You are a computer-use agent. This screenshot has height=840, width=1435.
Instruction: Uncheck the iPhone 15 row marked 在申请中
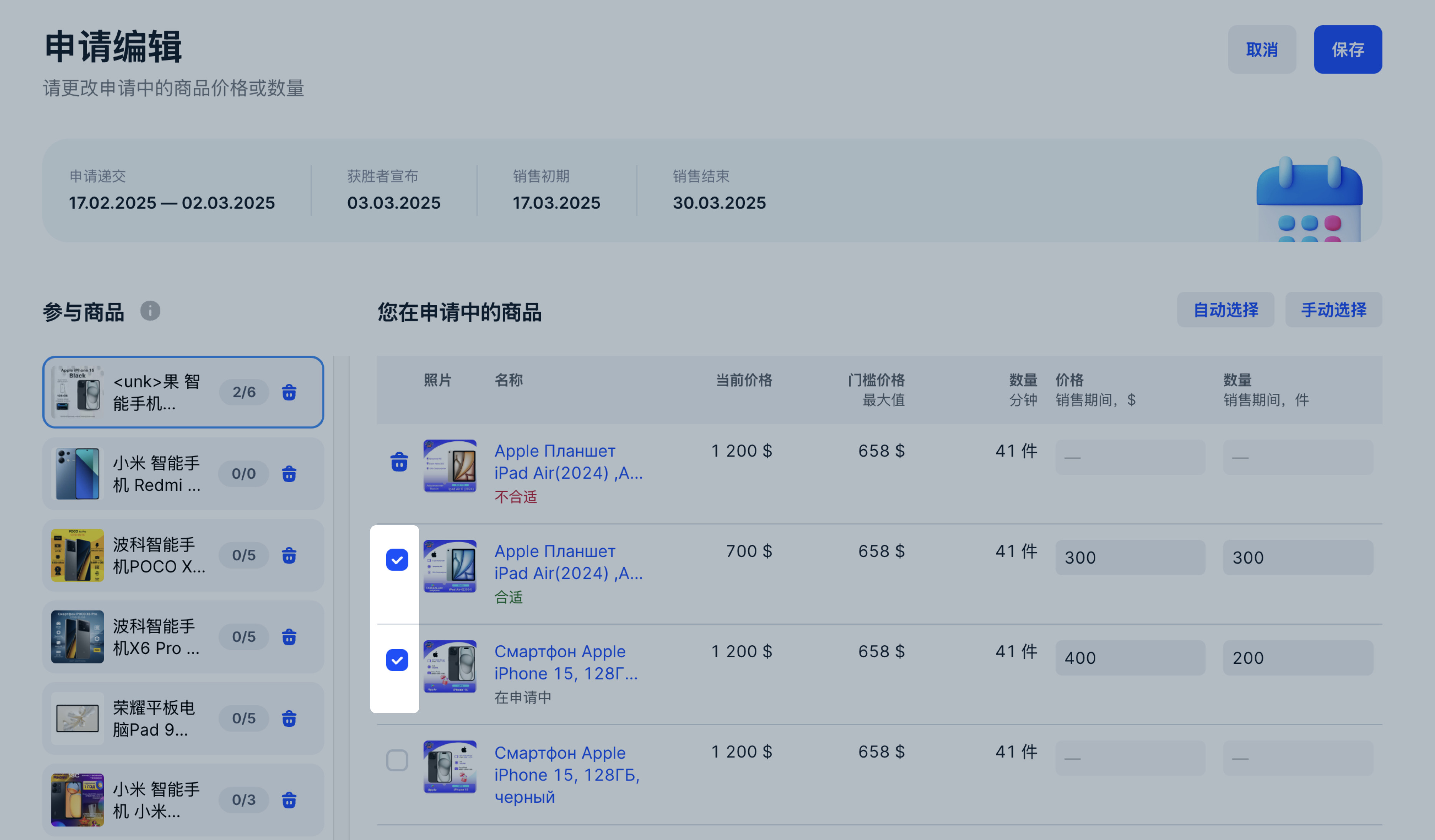(x=397, y=660)
